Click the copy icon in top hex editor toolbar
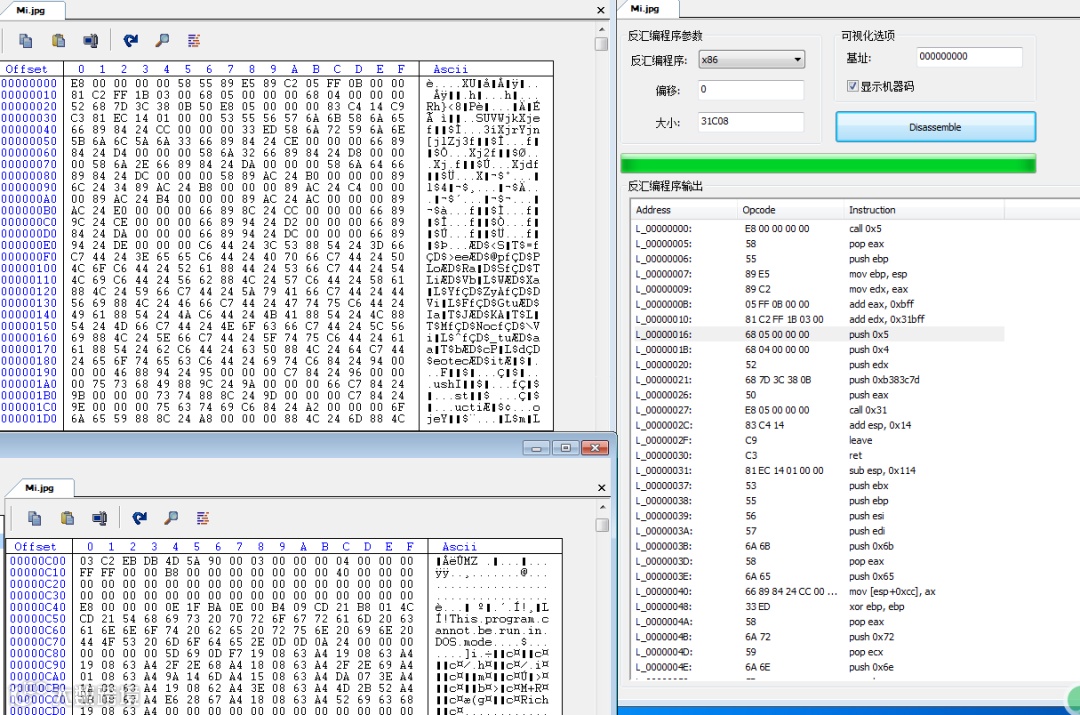Image resolution: width=1080 pixels, height=715 pixels. pyautogui.click(x=25, y=41)
